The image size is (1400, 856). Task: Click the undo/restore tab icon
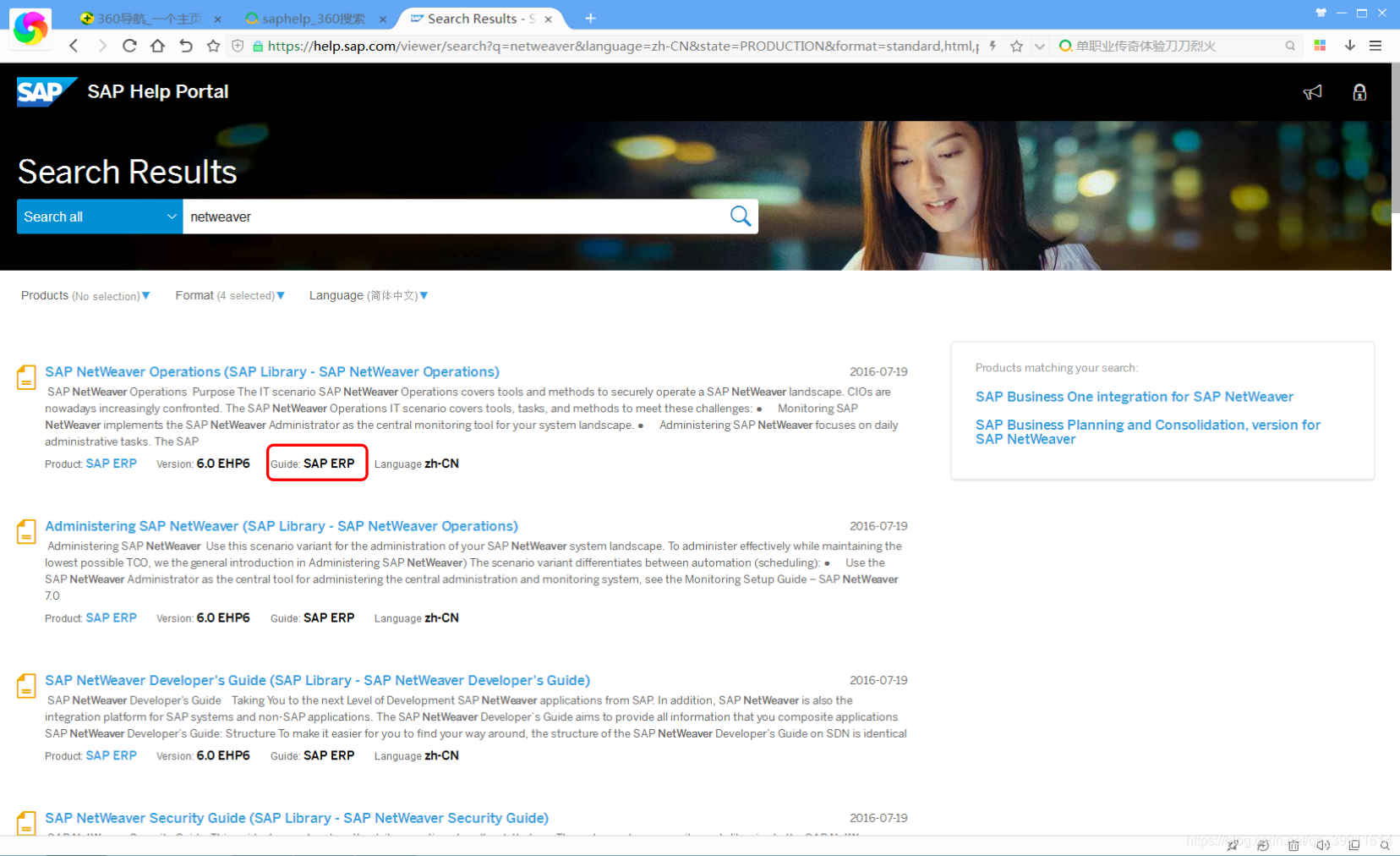[x=186, y=46]
